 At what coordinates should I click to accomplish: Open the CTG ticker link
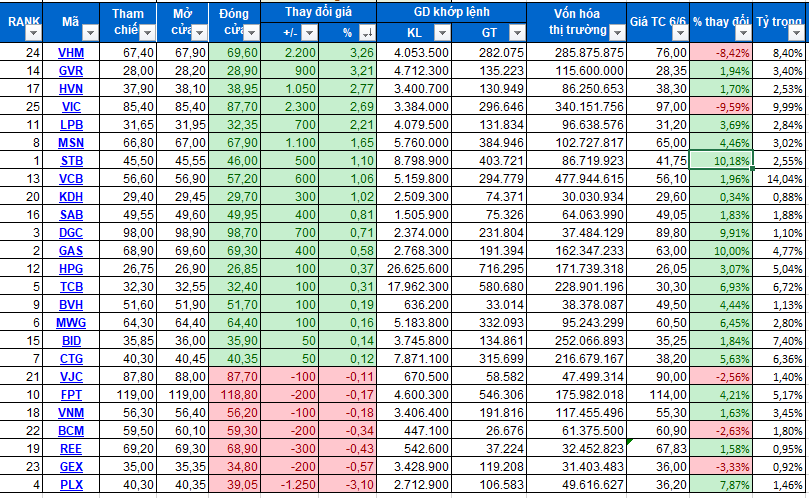(x=71, y=359)
